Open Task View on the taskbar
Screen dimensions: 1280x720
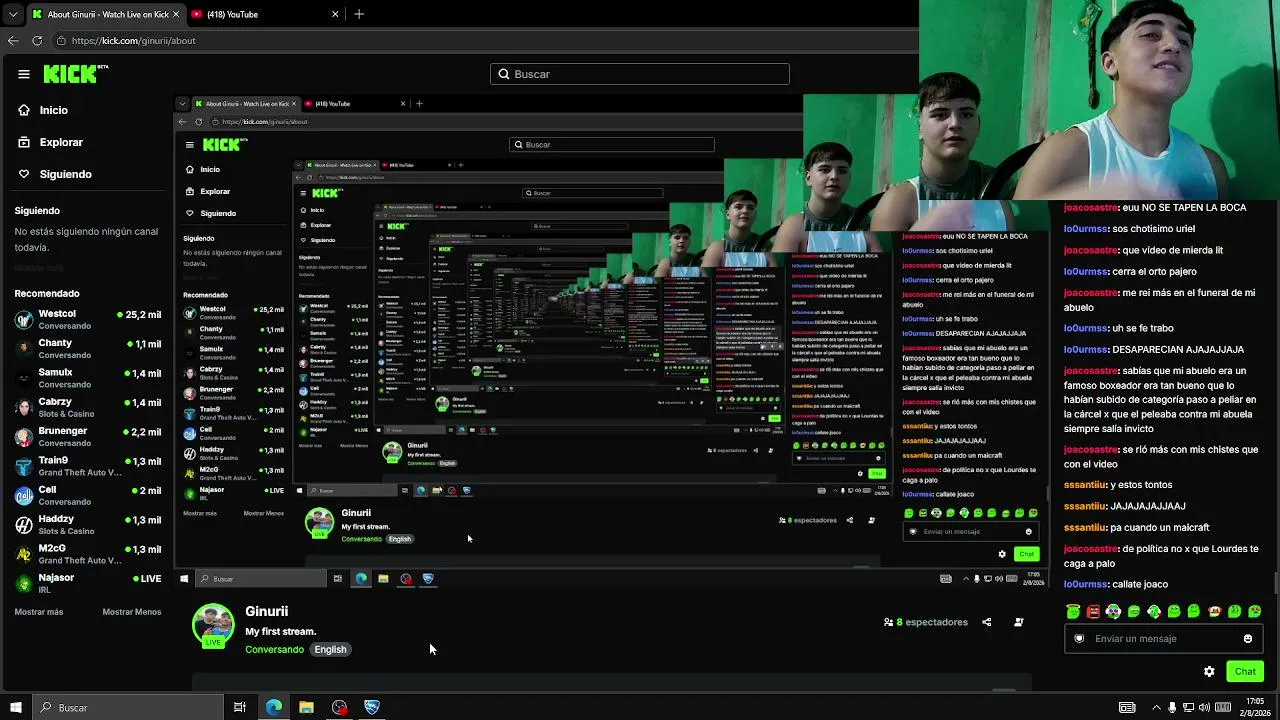240,707
